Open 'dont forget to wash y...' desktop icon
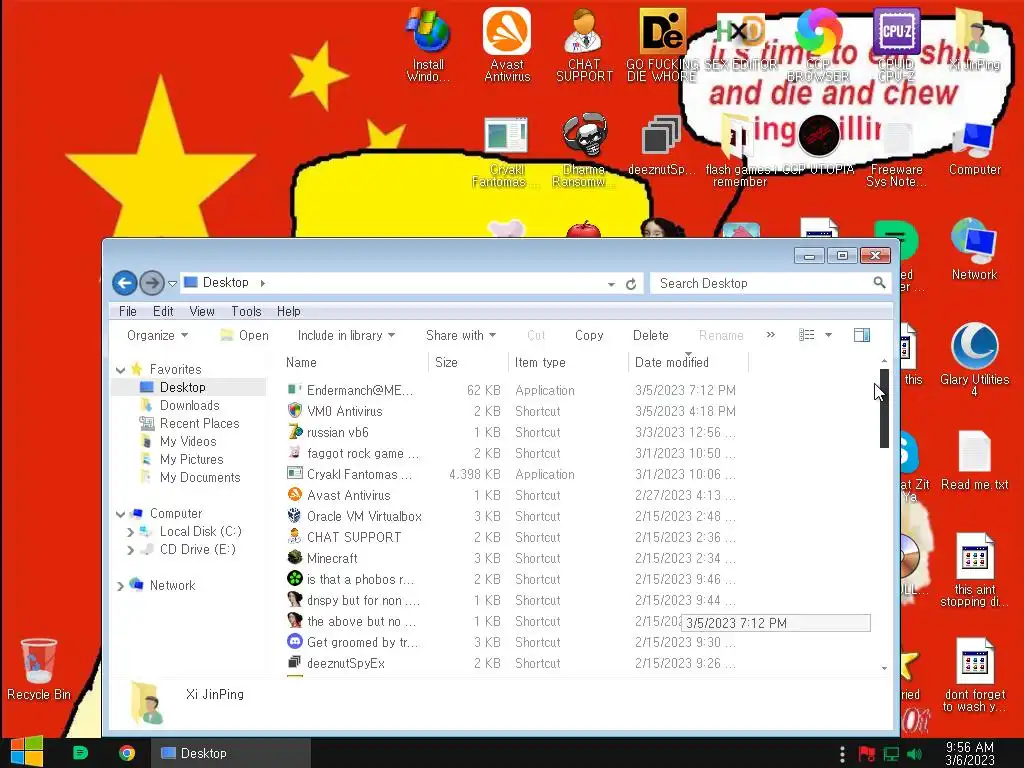The width and height of the screenshot is (1024, 768). 974,675
